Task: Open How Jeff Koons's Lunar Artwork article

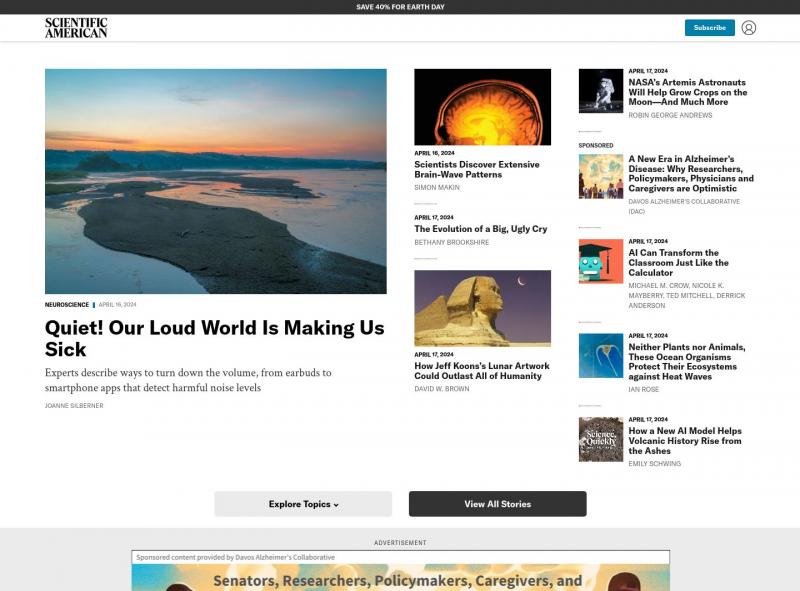Action: point(482,371)
